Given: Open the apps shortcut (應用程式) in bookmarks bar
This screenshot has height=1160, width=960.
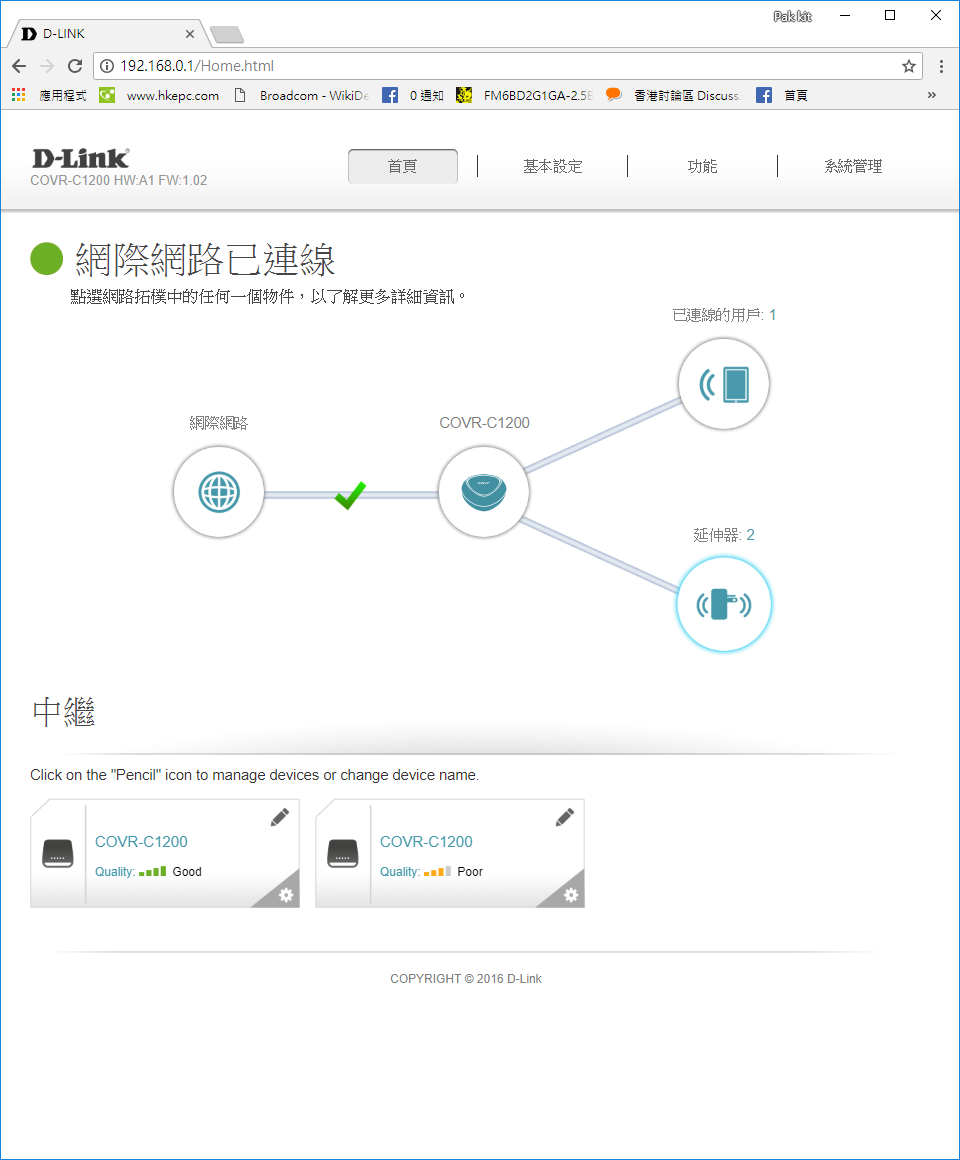Looking at the screenshot, I should point(50,95).
